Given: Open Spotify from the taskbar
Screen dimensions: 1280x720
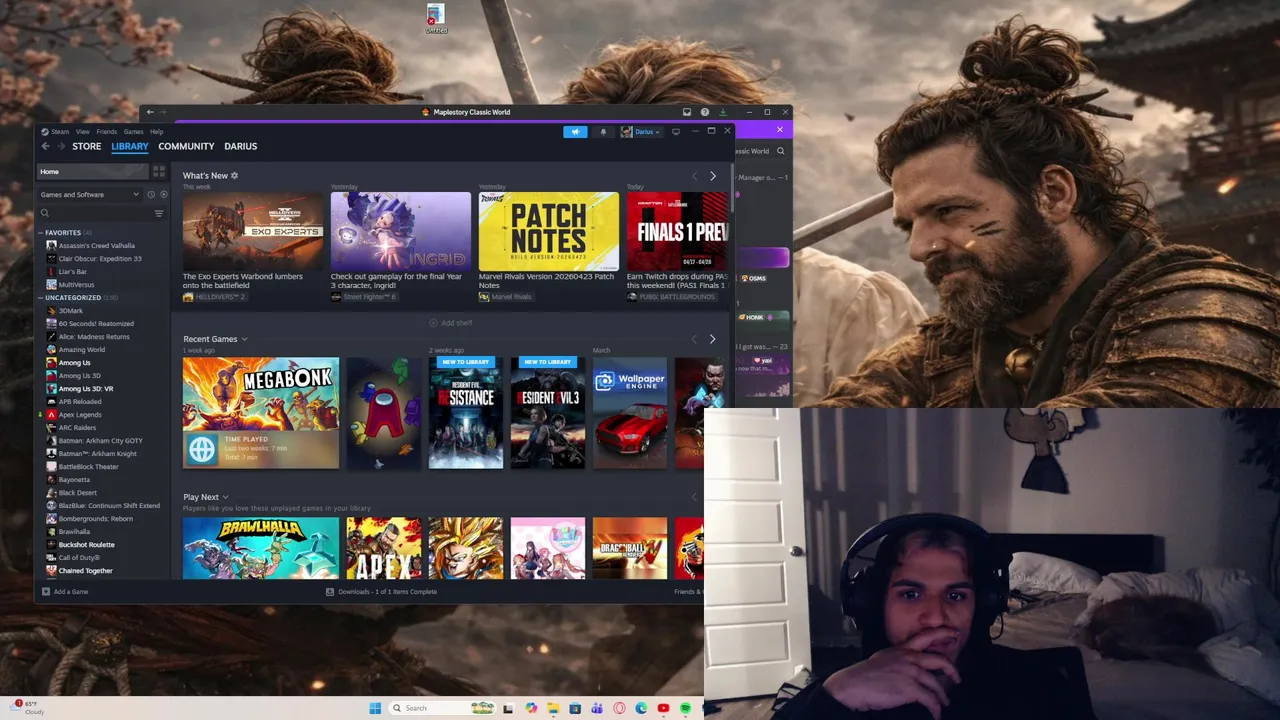Looking at the screenshot, I should click(x=685, y=708).
